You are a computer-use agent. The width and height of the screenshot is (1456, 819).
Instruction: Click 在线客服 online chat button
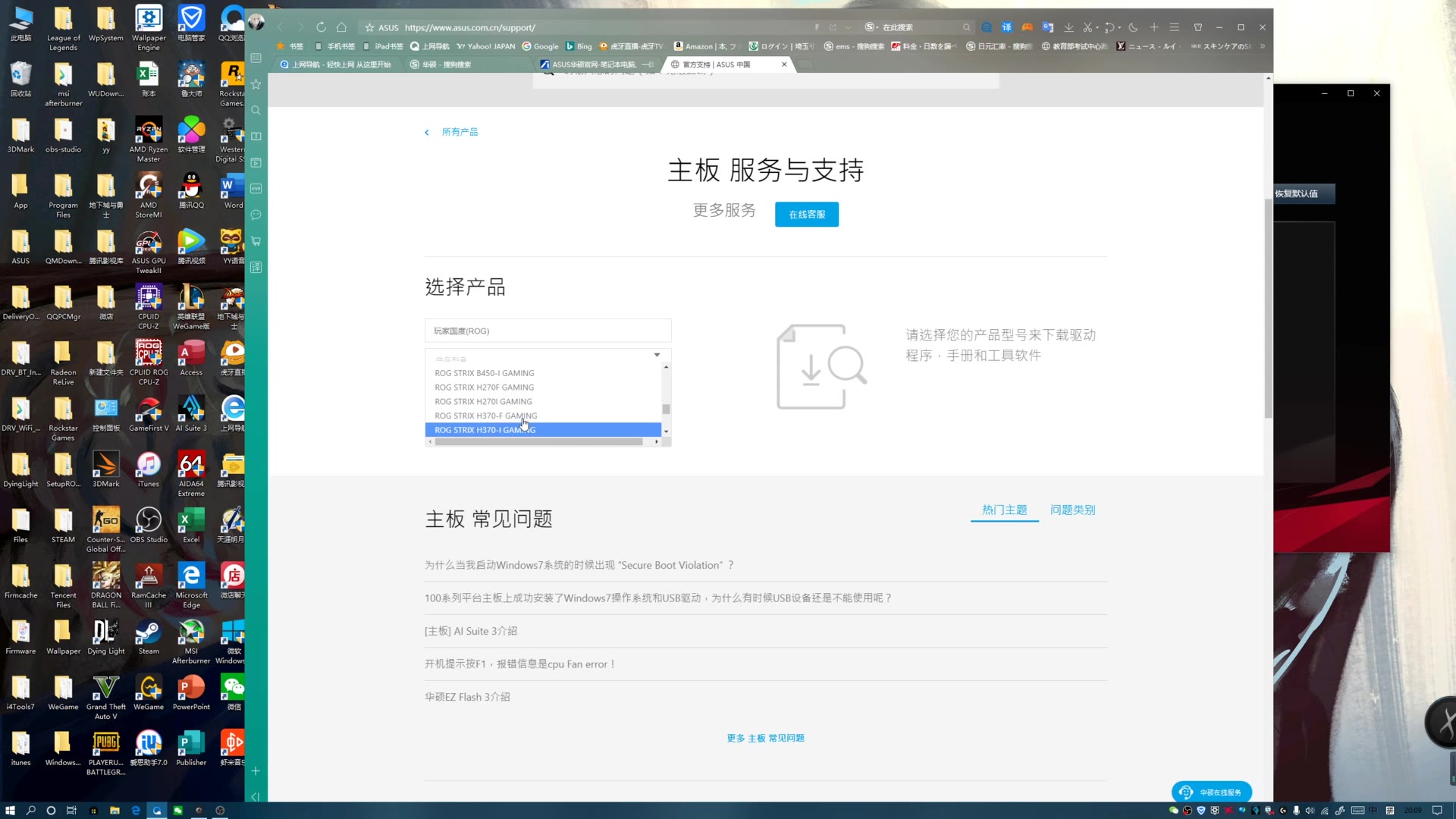click(x=807, y=213)
